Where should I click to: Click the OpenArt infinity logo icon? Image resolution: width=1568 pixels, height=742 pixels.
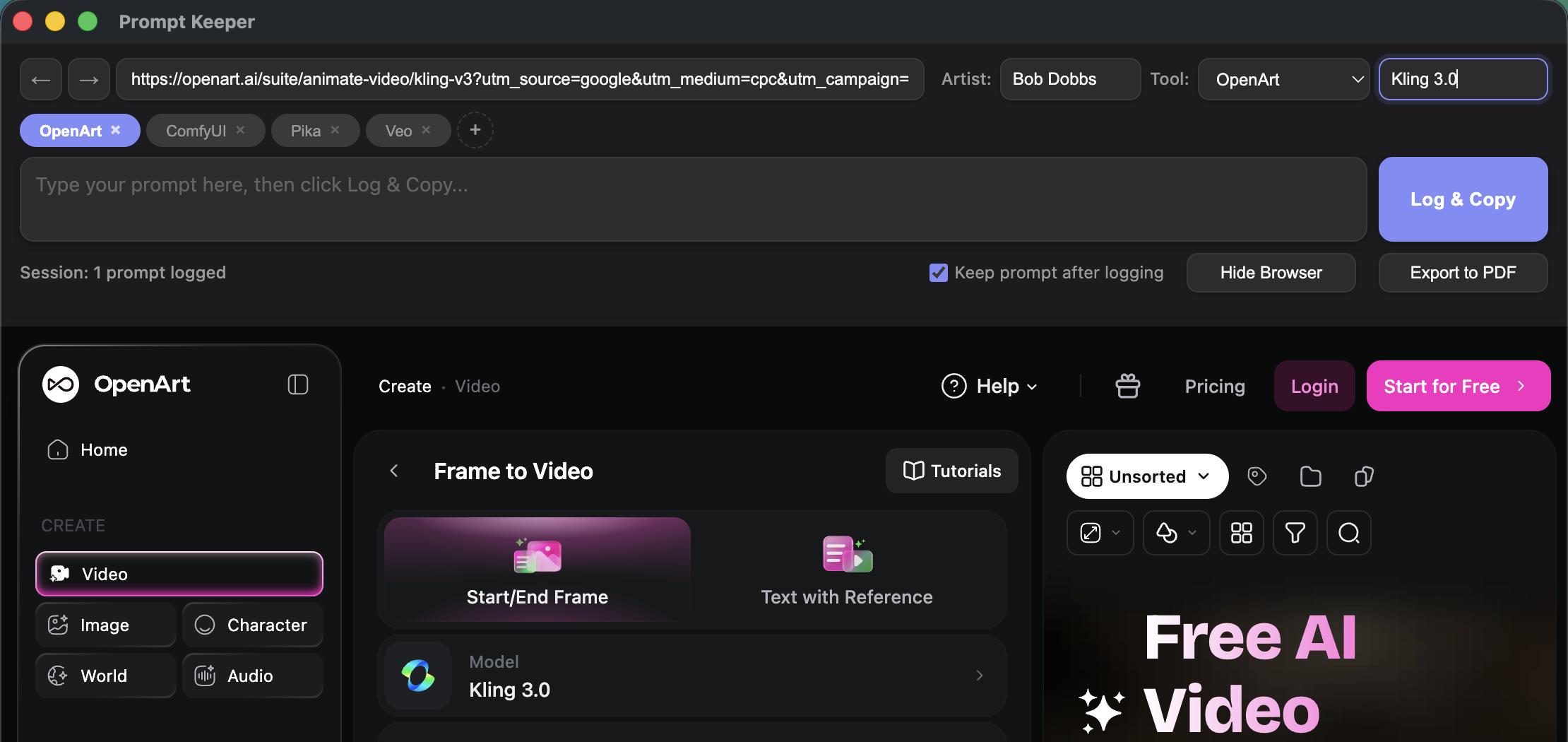click(61, 384)
